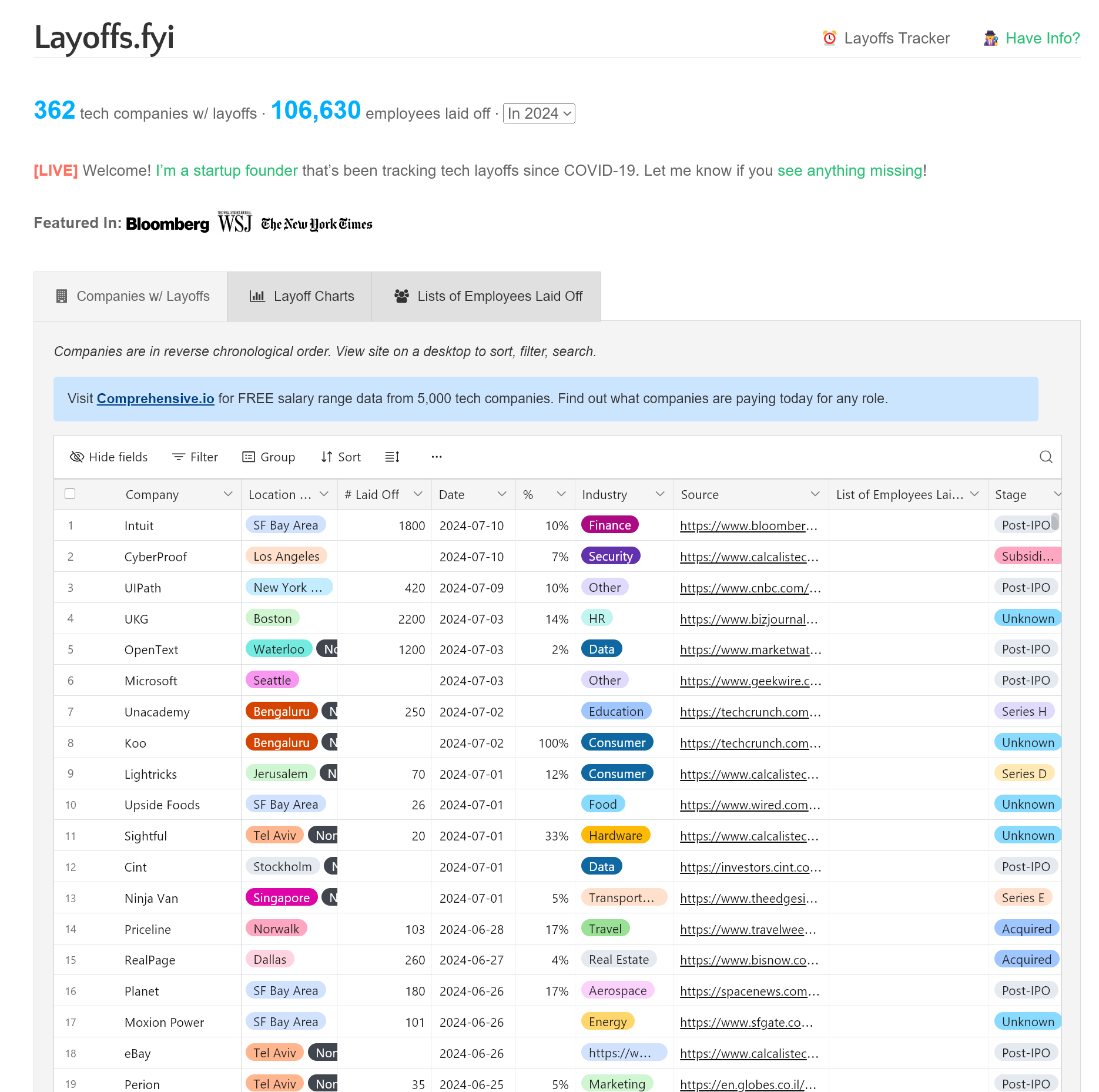Open the three-dot more options menu
Screen dimensions: 1099x1092
tap(437, 457)
